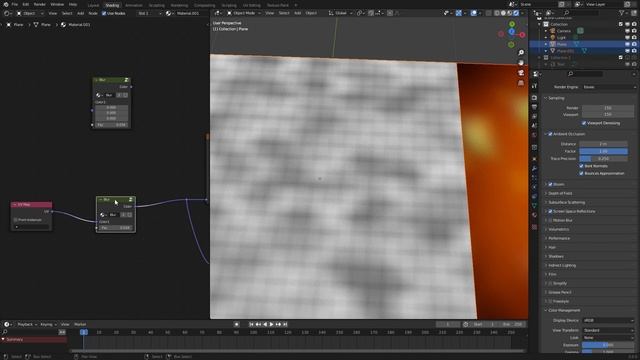
Task: Toggle the Bounces Approximation checkbox
Action: 581,173
